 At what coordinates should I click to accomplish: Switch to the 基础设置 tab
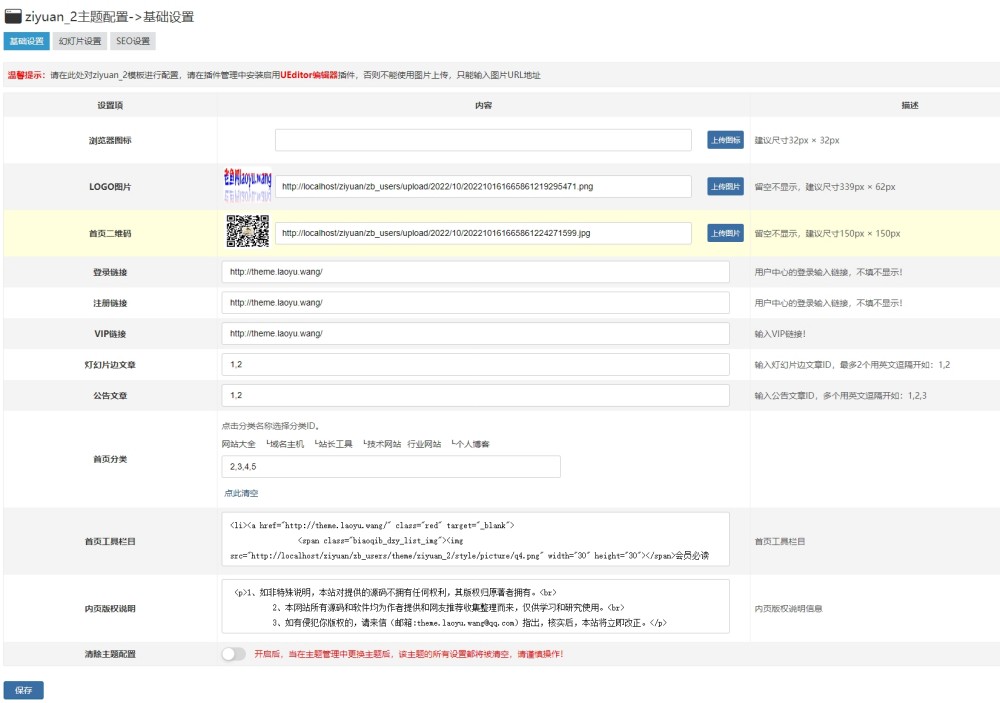click(x=26, y=41)
